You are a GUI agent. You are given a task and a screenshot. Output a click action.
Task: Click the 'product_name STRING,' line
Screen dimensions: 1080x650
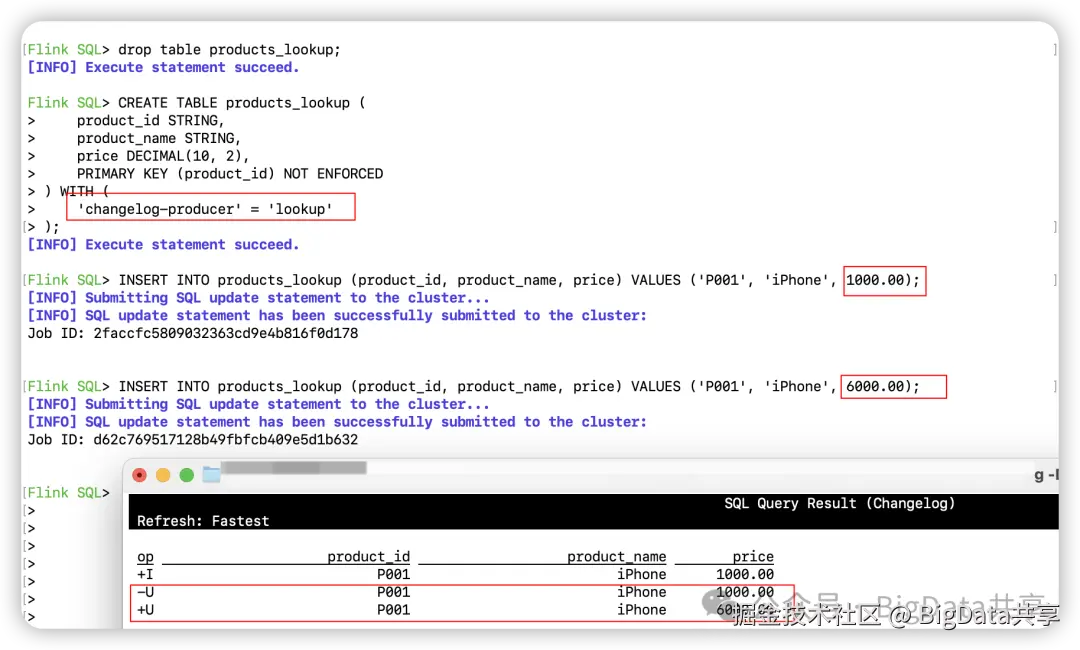point(159,138)
